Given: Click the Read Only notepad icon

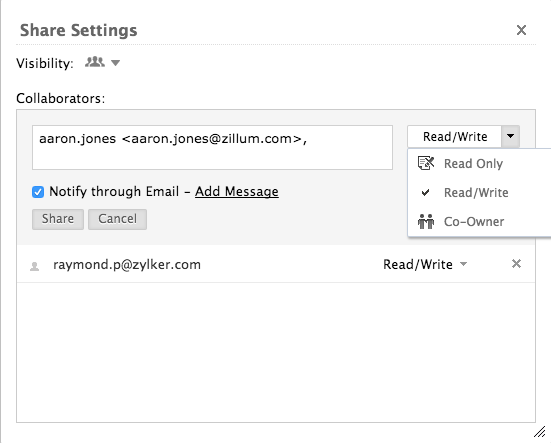Looking at the screenshot, I should tap(426, 163).
